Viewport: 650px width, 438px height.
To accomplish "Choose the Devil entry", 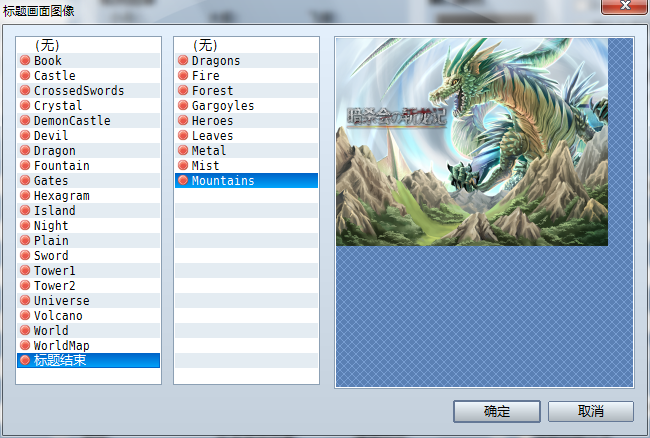I will [88, 136].
